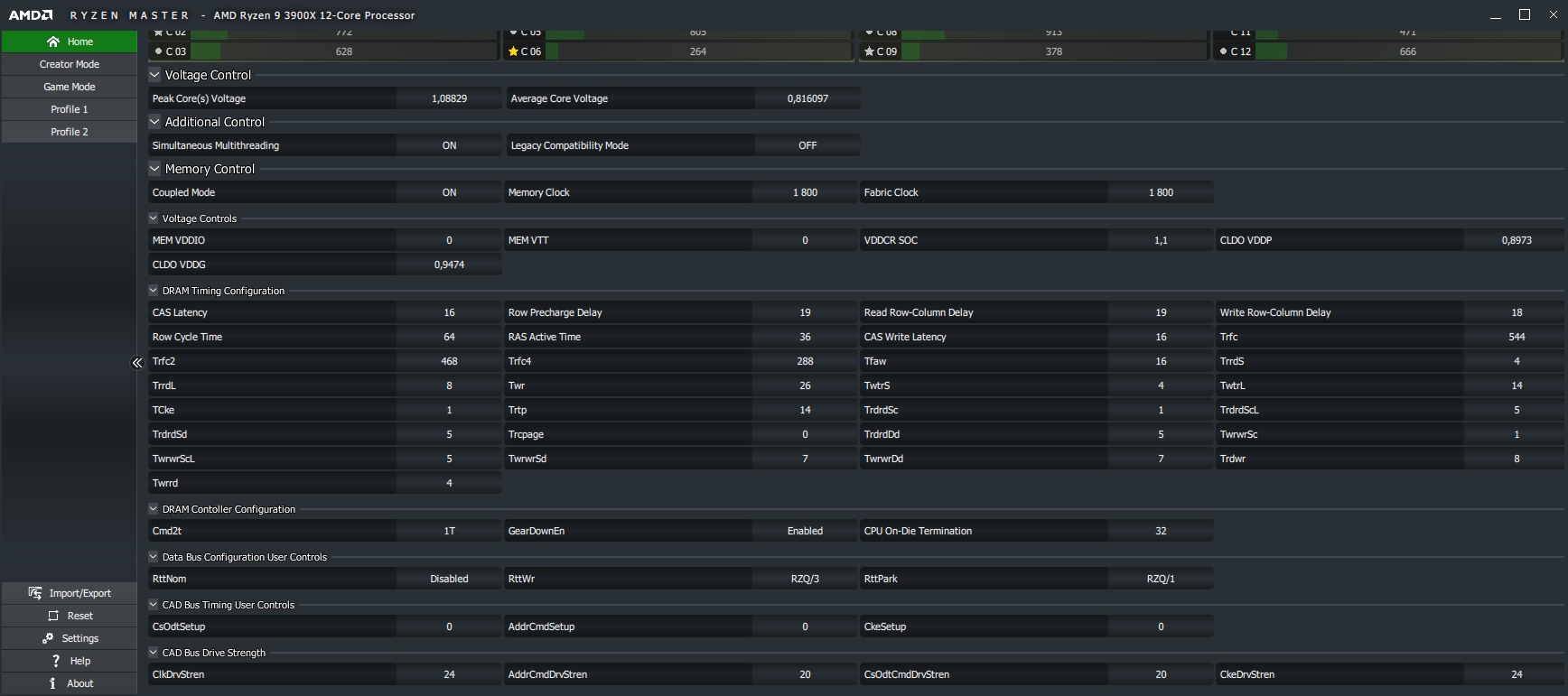Screen dimensions: 1568x696
Task: Click the Help question mark icon
Action: [x=56, y=661]
